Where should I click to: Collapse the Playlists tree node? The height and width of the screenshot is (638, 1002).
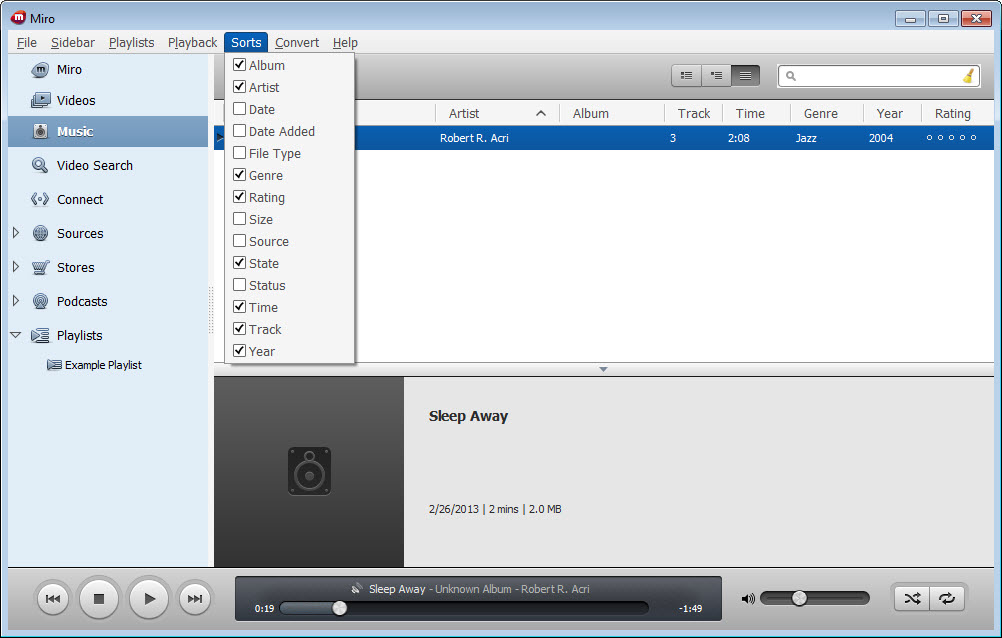tap(16, 335)
